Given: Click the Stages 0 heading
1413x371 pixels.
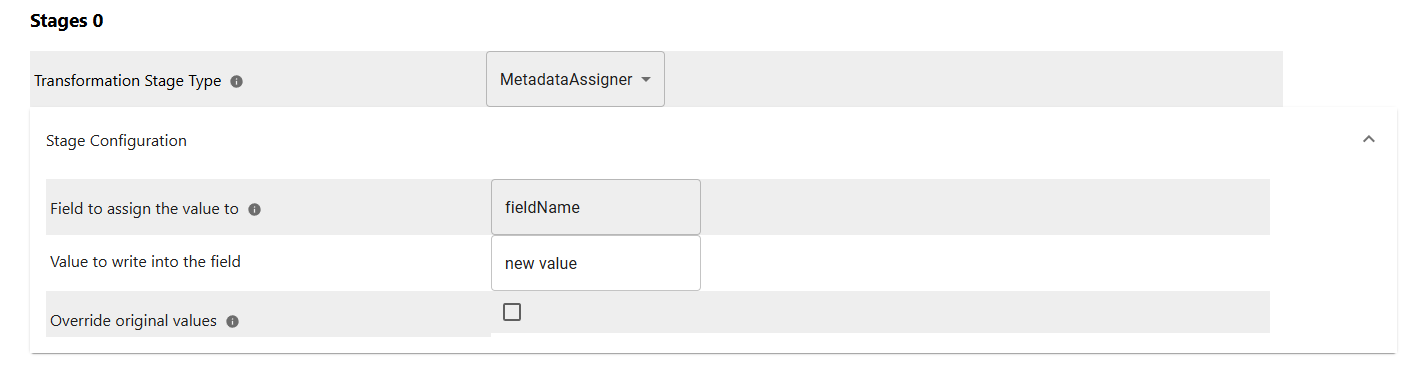Looking at the screenshot, I should [67, 21].
